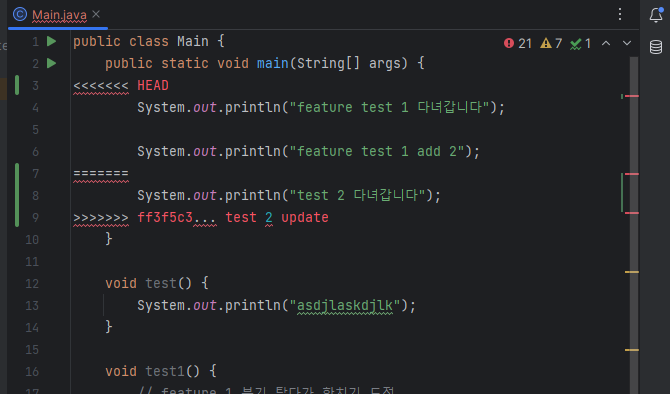The width and height of the screenshot is (670, 394).
Task: Click red error stripe mark for ======= line
Action: (632, 174)
